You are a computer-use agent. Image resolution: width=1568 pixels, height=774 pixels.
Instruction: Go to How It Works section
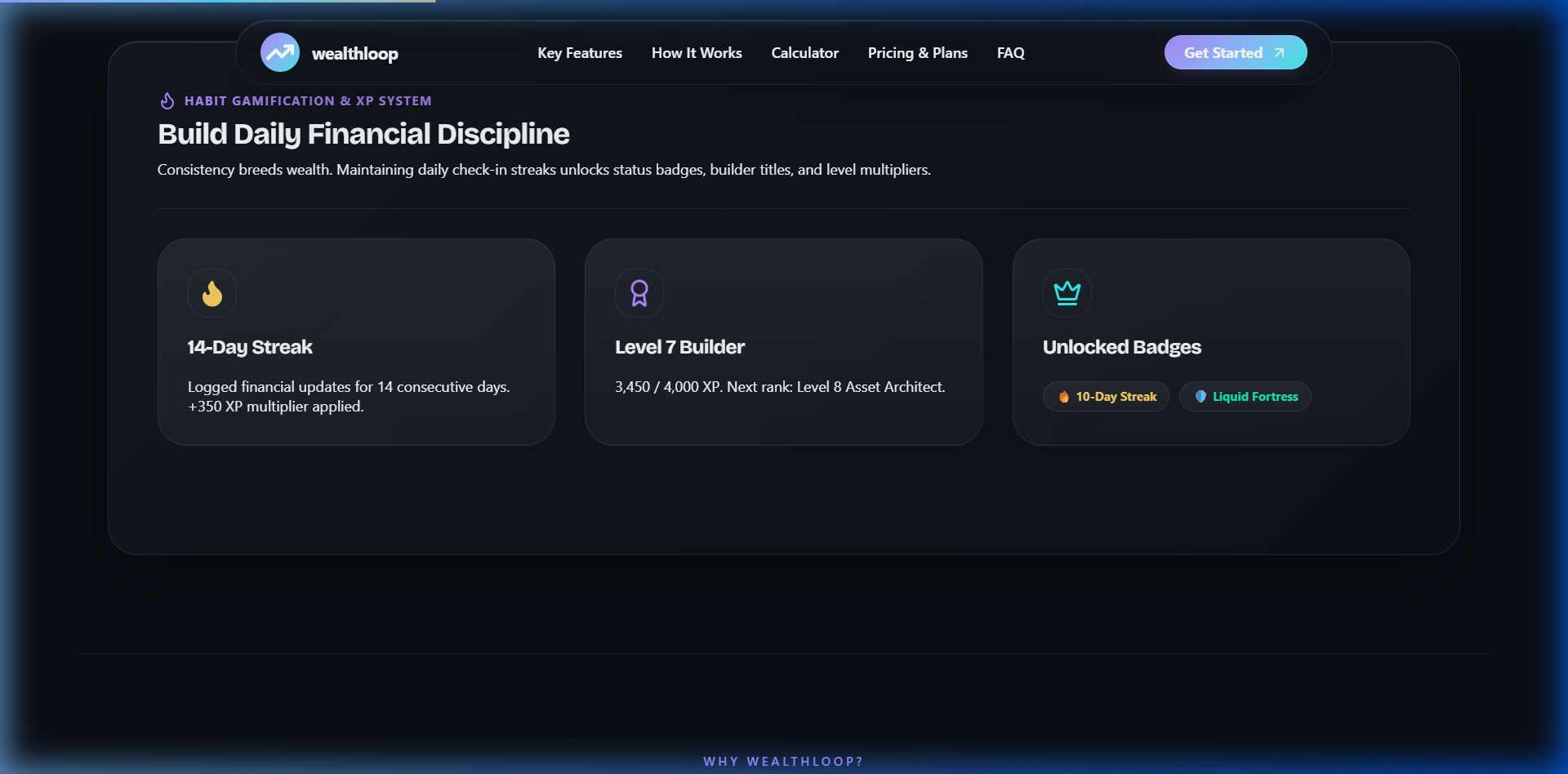click(697, 53)
